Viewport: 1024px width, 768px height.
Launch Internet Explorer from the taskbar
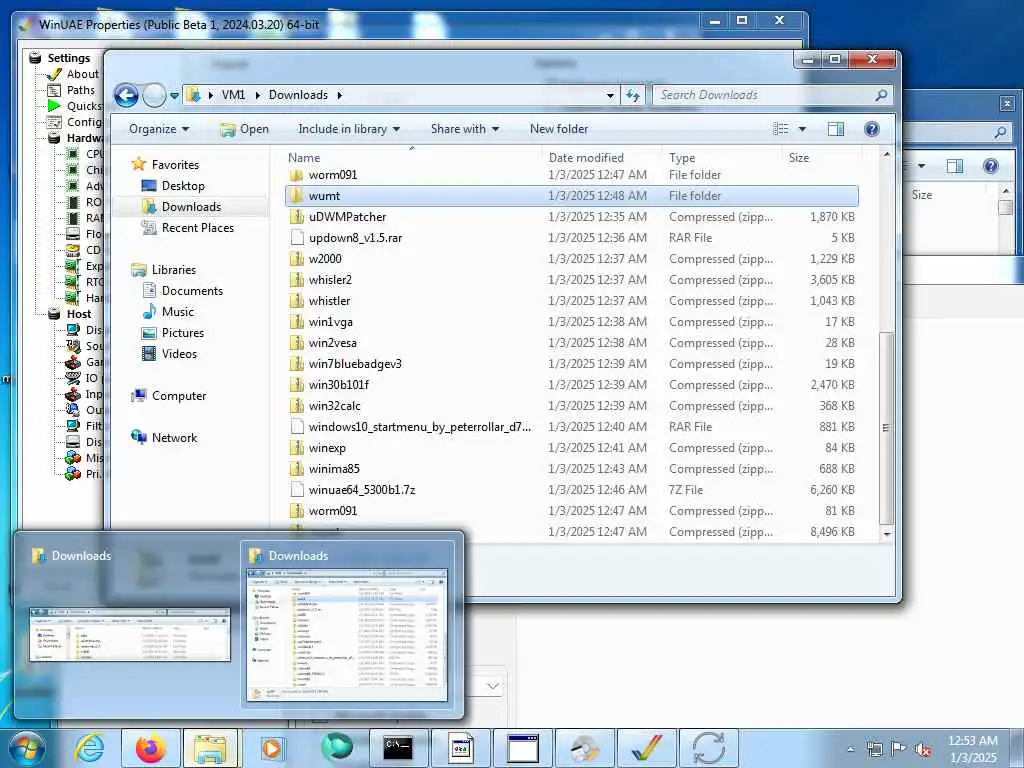pos(89,748)
